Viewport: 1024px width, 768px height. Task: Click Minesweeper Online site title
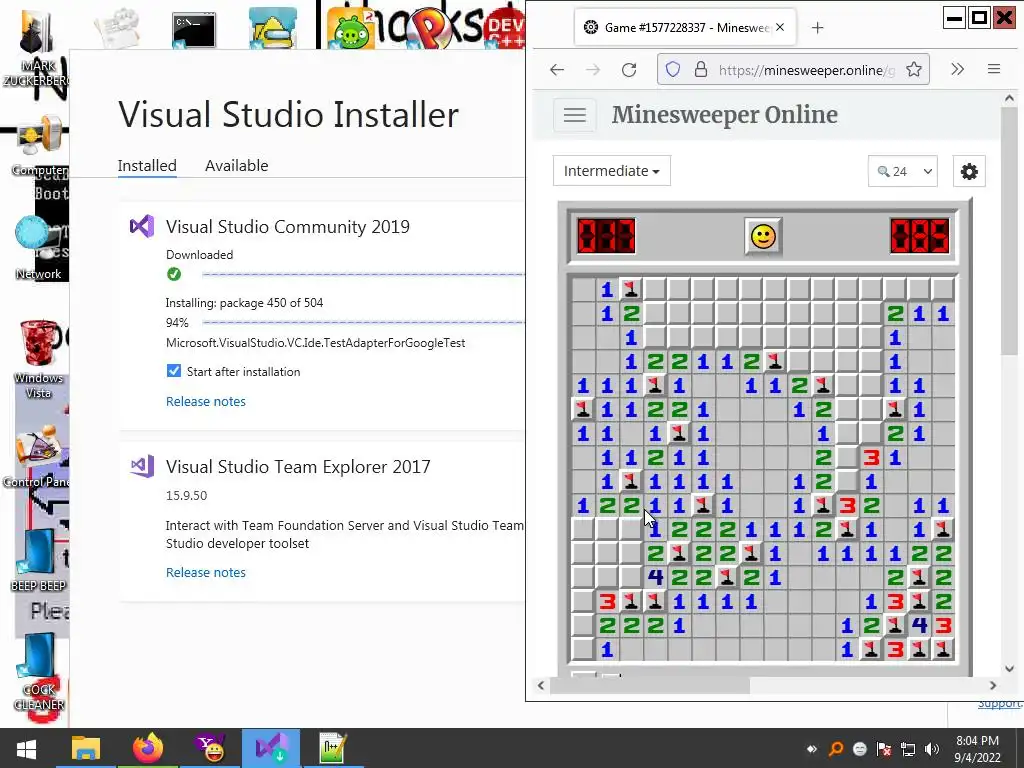[x=724, y=115]
